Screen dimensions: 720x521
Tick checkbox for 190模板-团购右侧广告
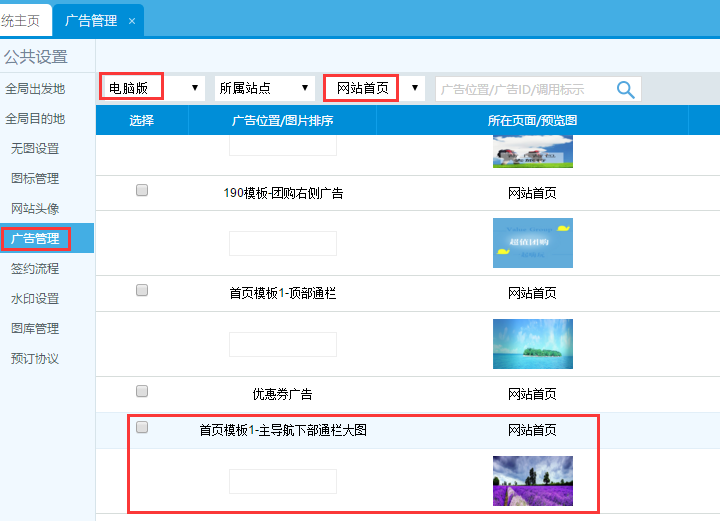click(x=142, y=190)
